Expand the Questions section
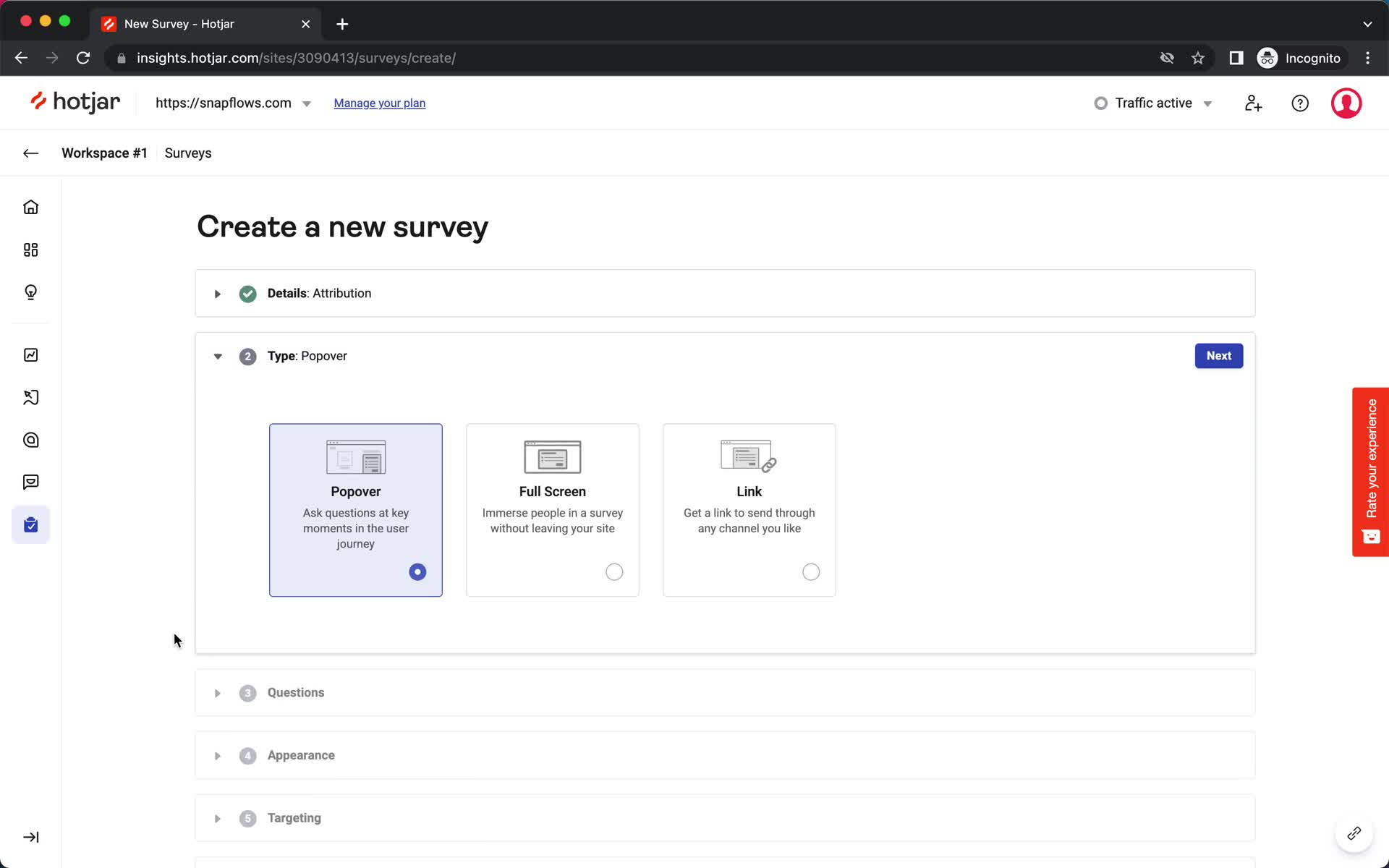Image resolution: width=1389 pixels, height=868 pixels. (218, 692)
